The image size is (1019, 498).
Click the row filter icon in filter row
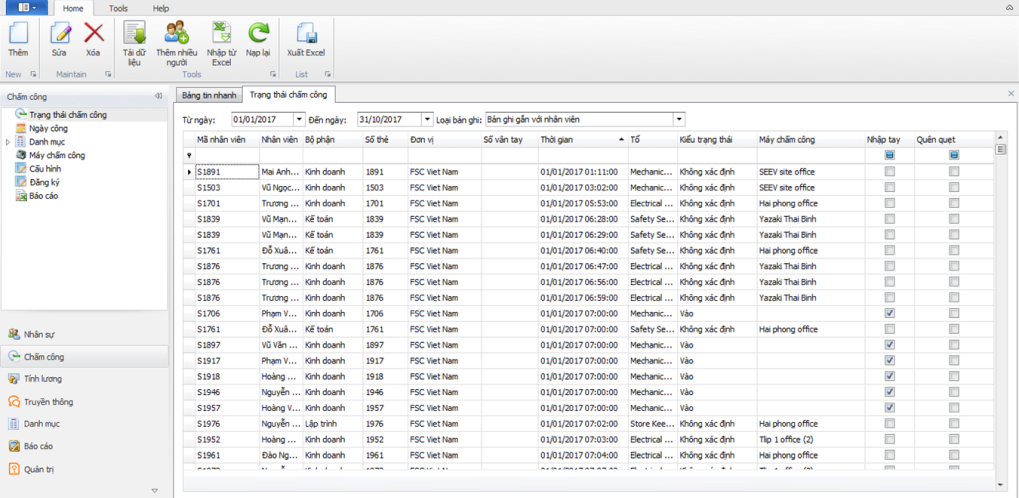(189, 155)
